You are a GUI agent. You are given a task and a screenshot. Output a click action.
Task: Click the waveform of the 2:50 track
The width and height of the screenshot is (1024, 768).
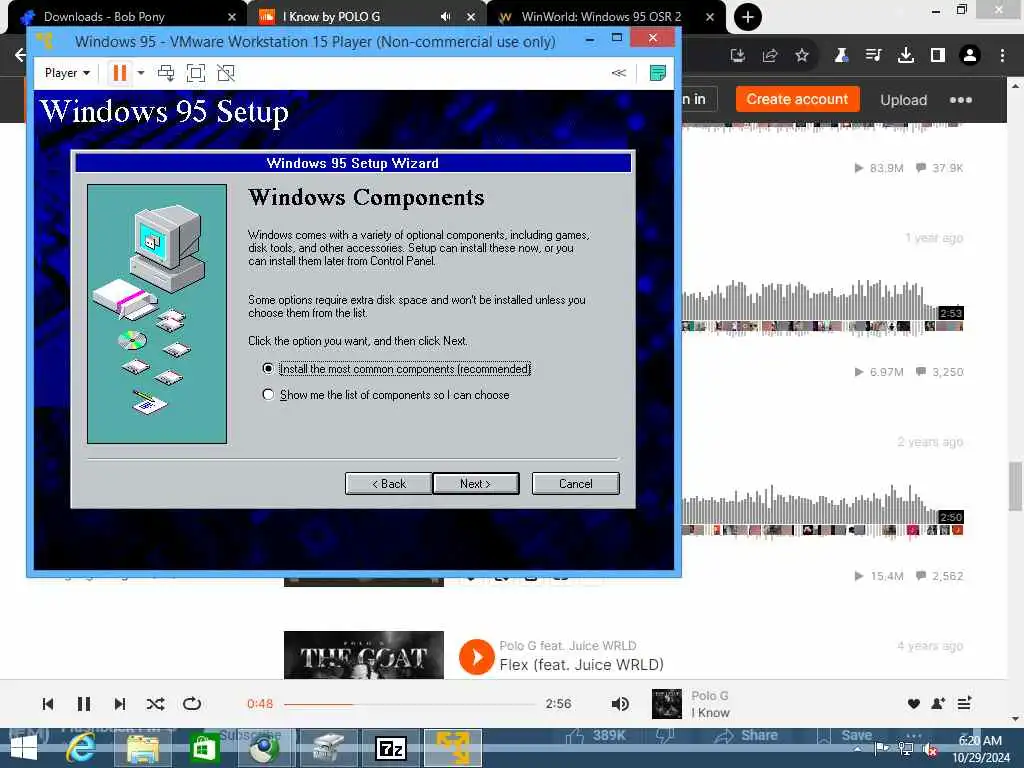(823, 511)
